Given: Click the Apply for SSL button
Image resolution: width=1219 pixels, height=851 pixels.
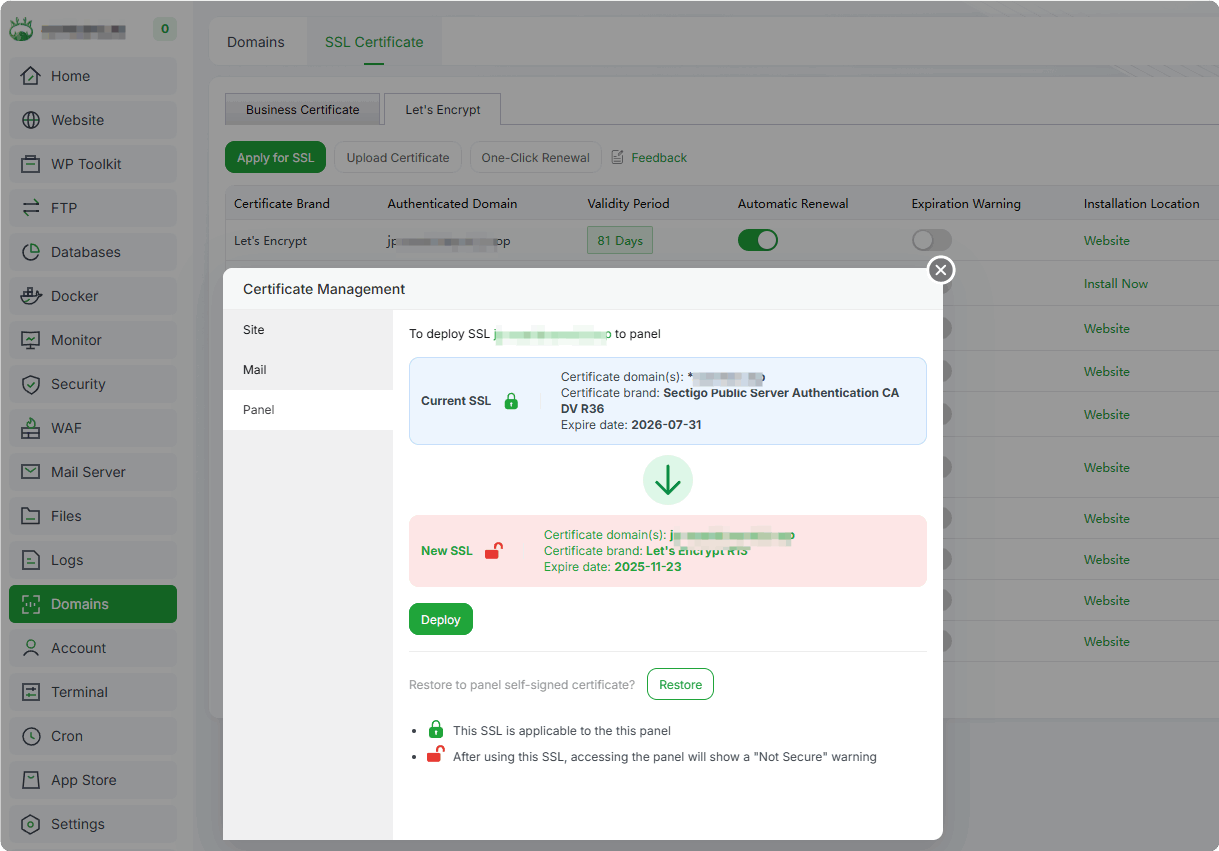Looking at the screenshot, I should 275,158.
